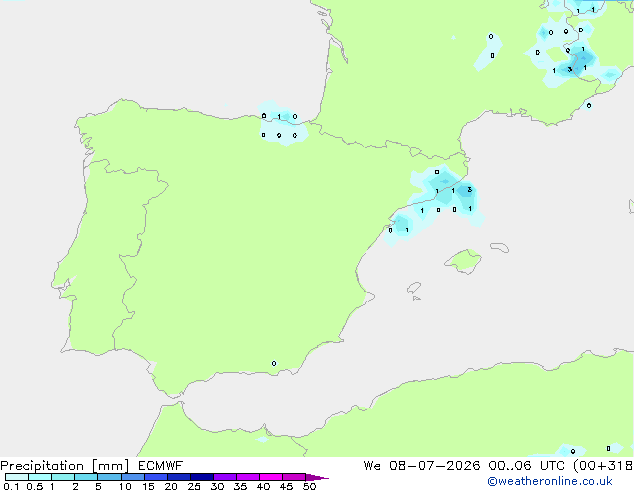The image size is (634, 490).
Task: Click the 'ECMWF' model label
Action: point(161,466)
